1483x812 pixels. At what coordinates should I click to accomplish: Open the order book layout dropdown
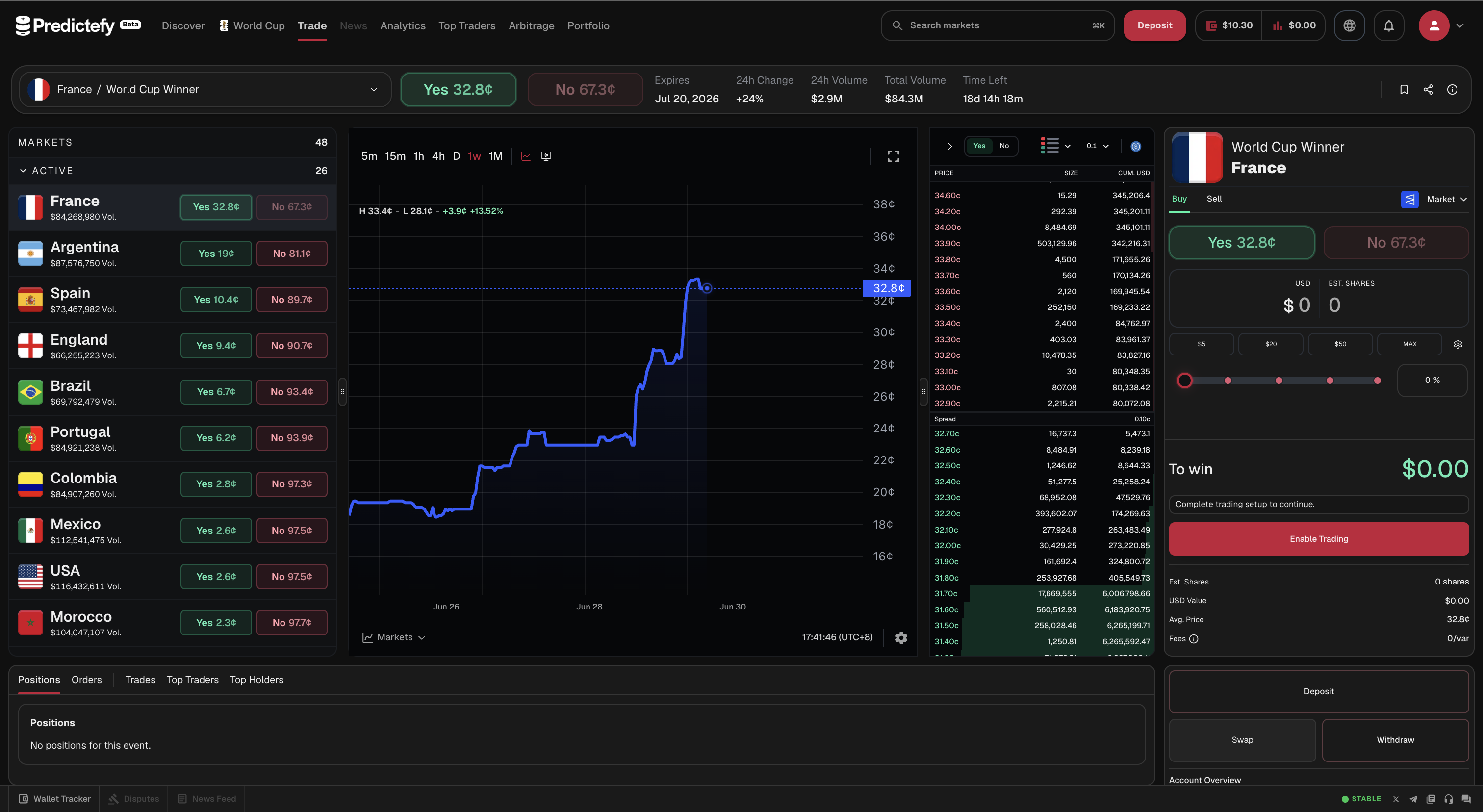coord(1055,146)
